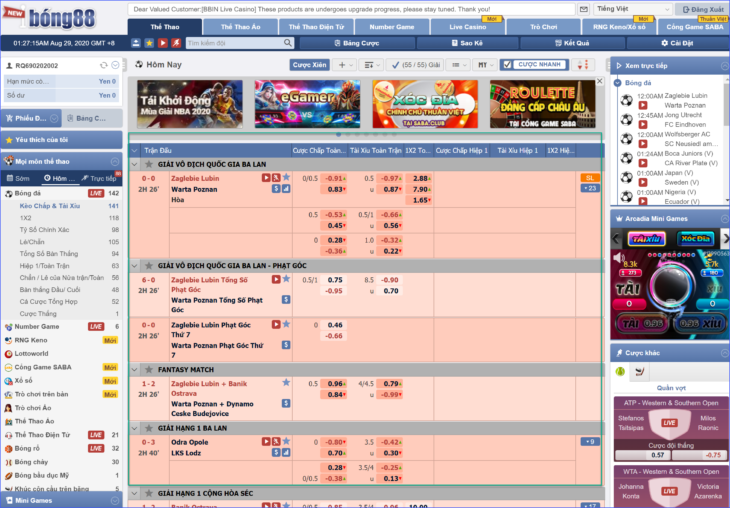
Task: Click the SL button on Zaglebie Lubin row
Action: pyautogui.click(x=590, y=177)
